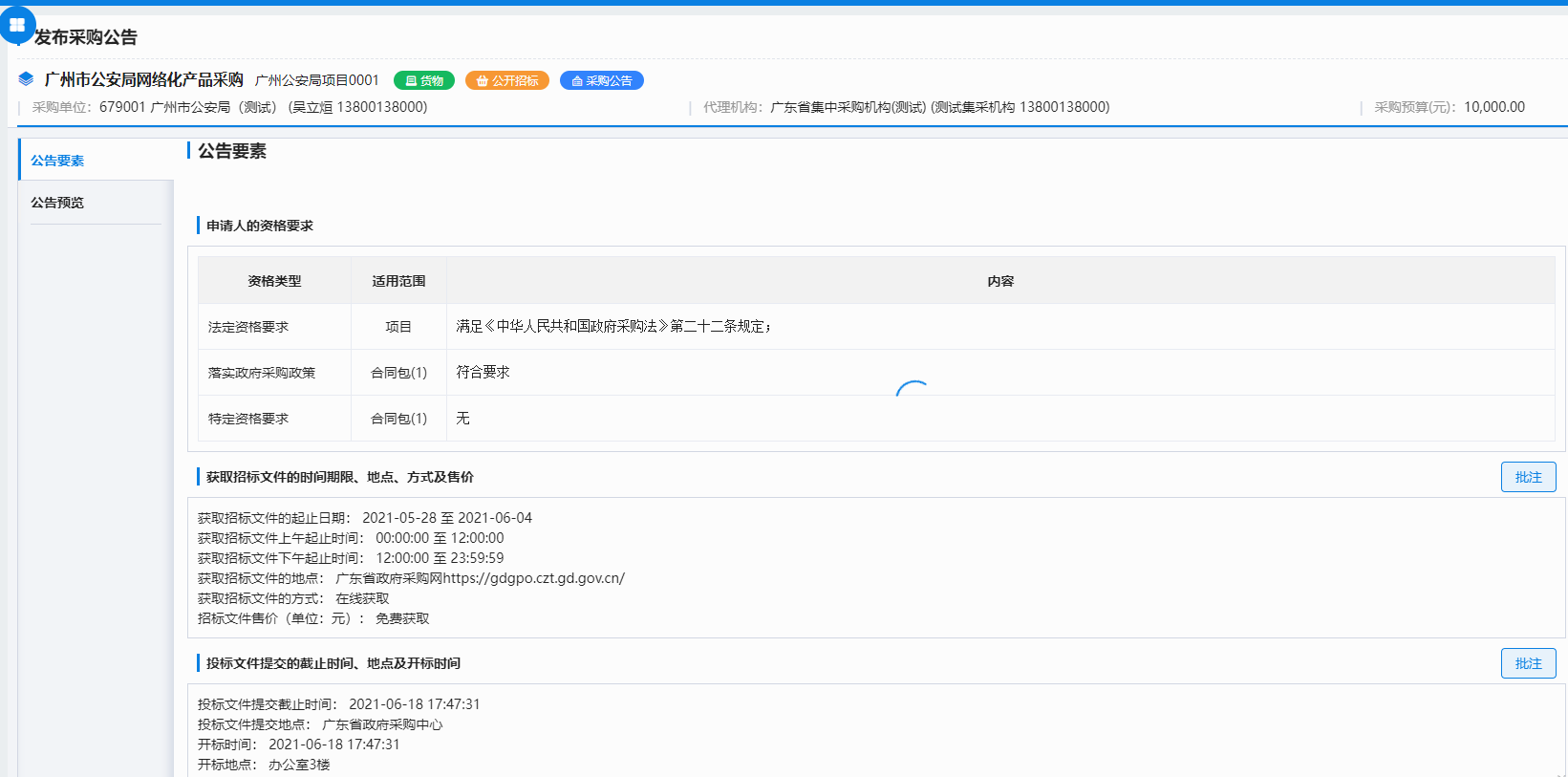Open the gdgpo.czt.gd.gov.cn website link
The height and width of the screenshot is (777, 1568).
[x=533, y=578]
